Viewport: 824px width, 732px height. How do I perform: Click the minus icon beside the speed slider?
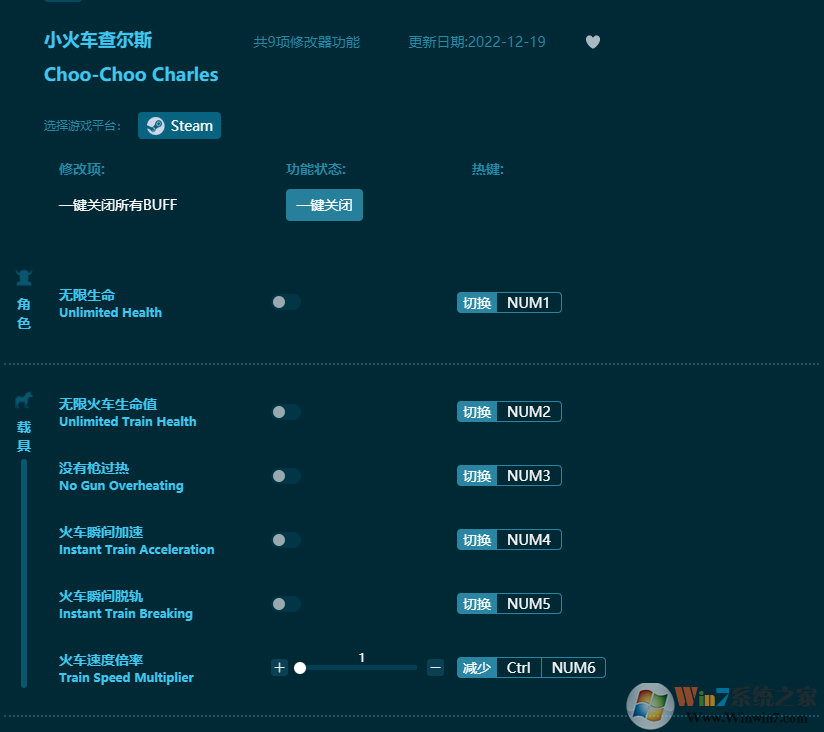pyautogui.click(x=435, y=667)
